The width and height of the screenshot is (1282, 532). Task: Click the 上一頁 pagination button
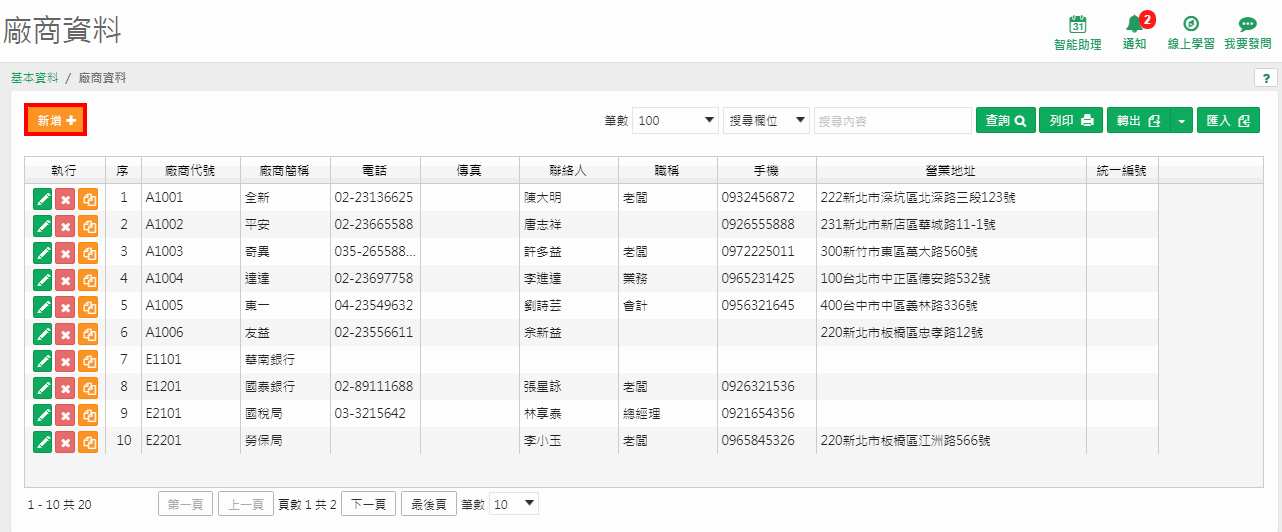246,504
